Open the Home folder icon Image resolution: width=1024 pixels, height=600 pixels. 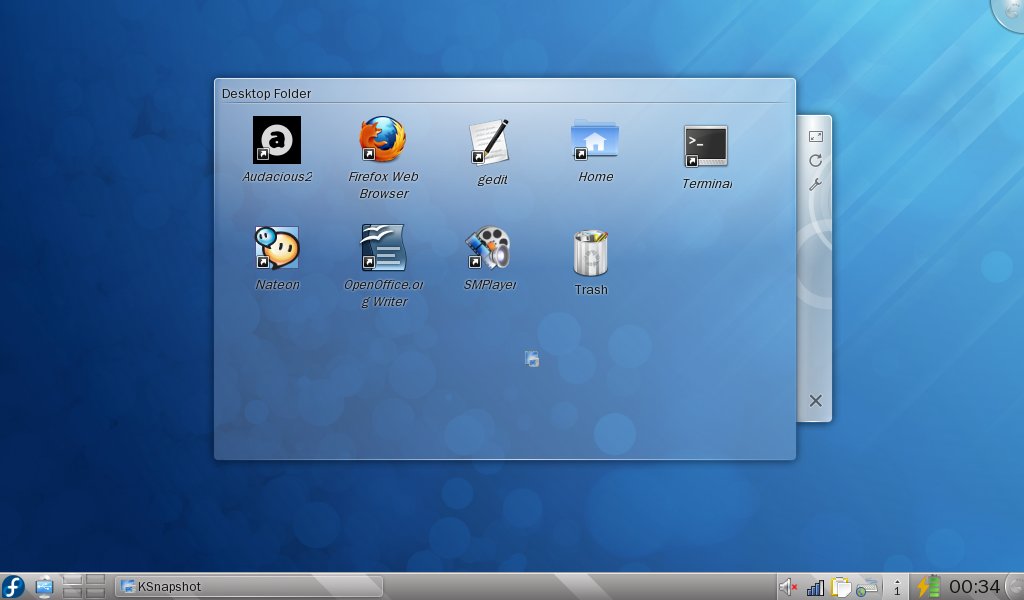point(594,139)
